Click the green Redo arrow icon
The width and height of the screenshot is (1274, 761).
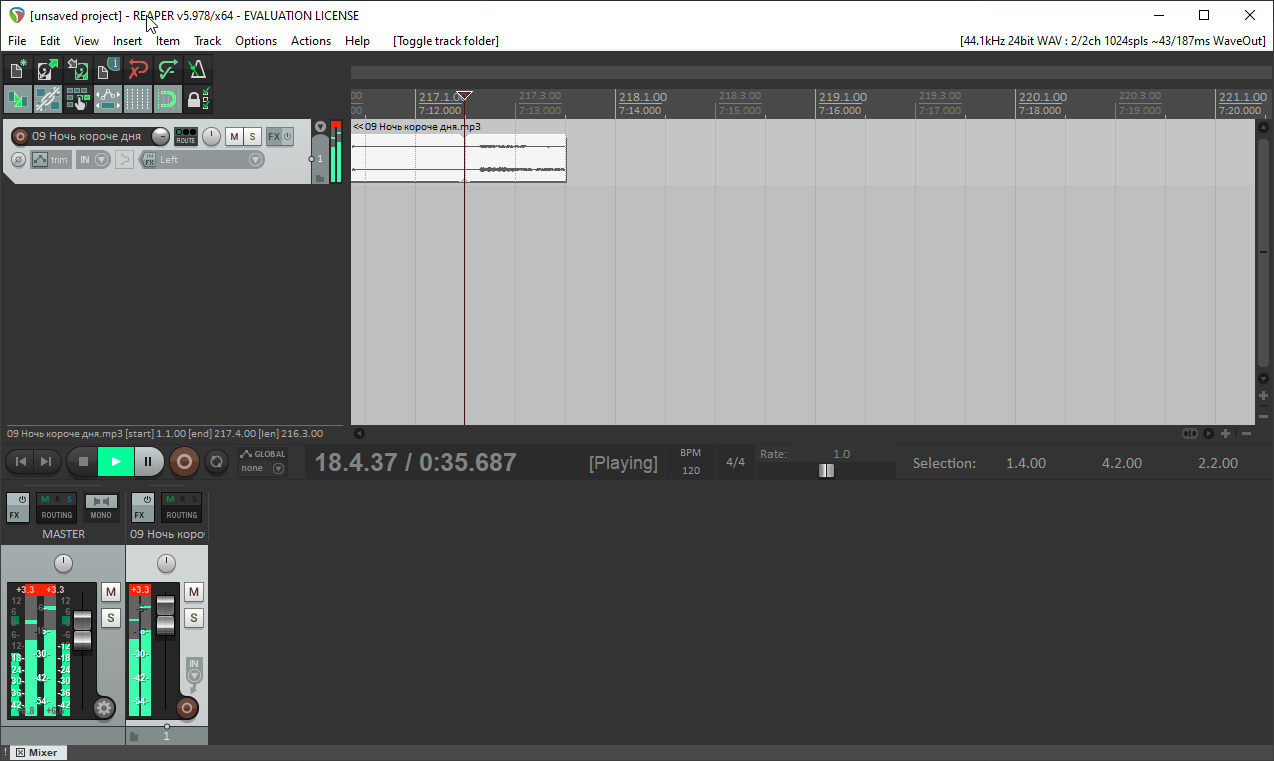(x=168, y=70)
